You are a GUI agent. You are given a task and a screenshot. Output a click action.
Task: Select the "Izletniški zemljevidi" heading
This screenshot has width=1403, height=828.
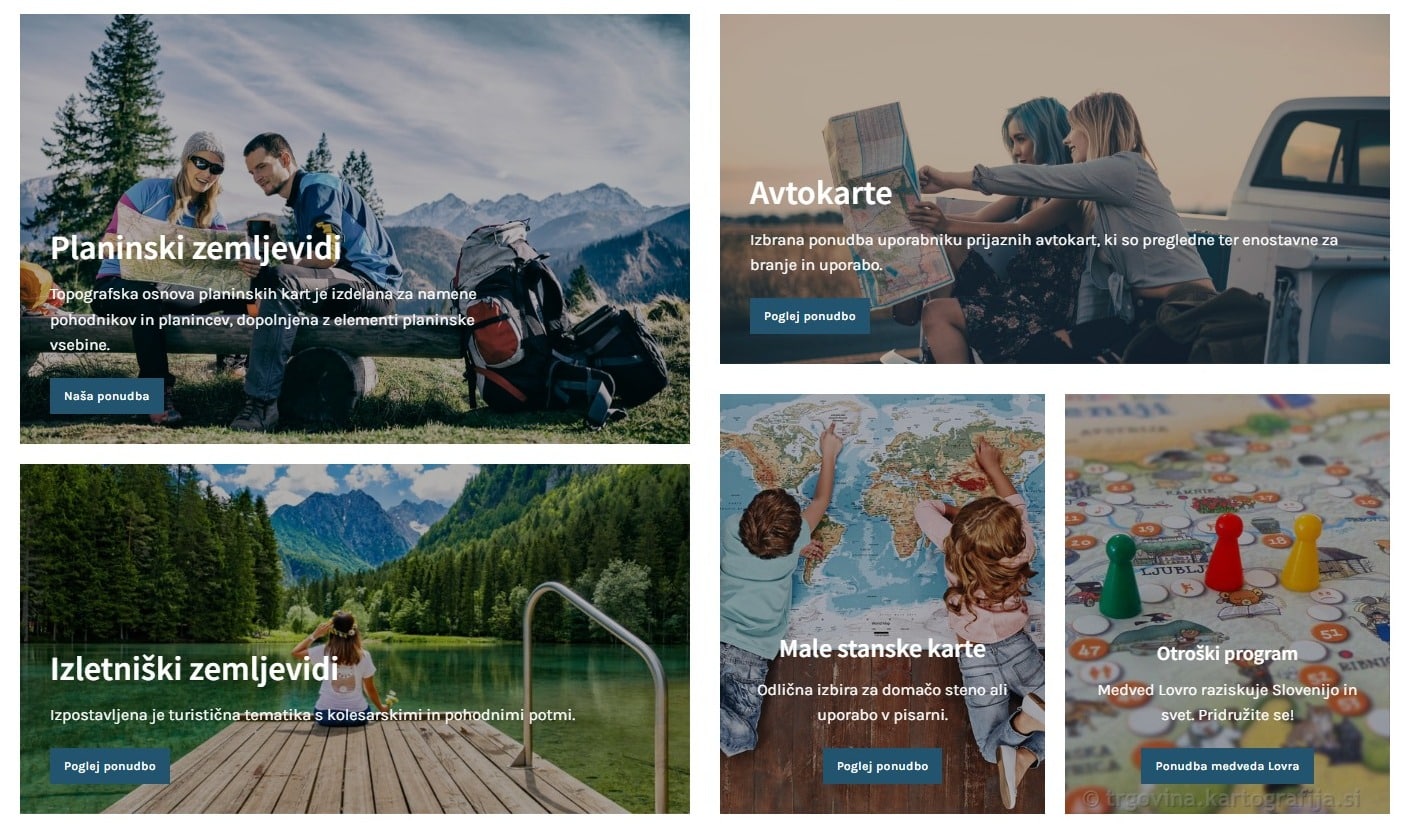click(194, 668)
